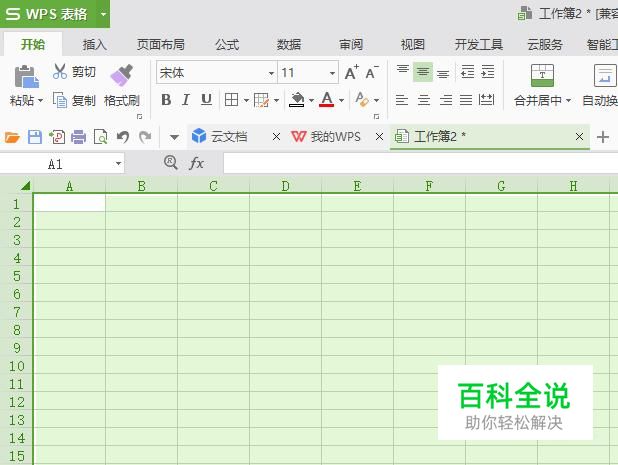This screenshot has height=465, width=618.
Task: Toggle Underline formatting
Action: pyautogui.click(x=206, y=100)
